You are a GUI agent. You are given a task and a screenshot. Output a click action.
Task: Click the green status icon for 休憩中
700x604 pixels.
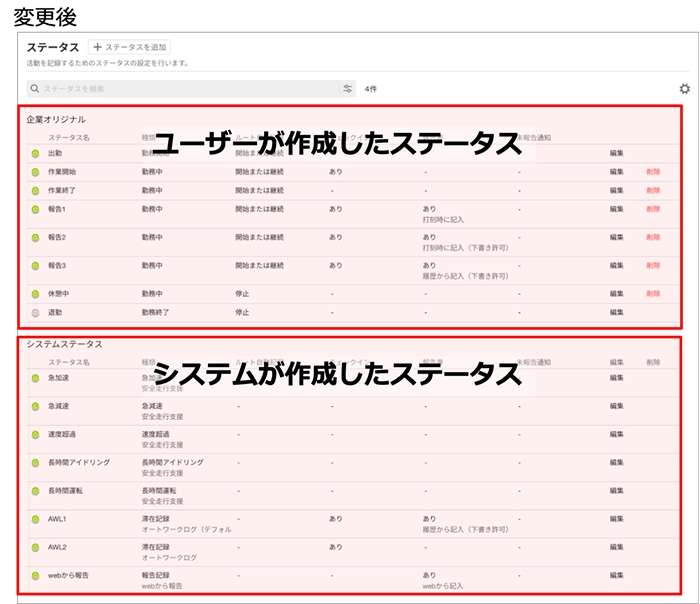(x=35, y=294)
